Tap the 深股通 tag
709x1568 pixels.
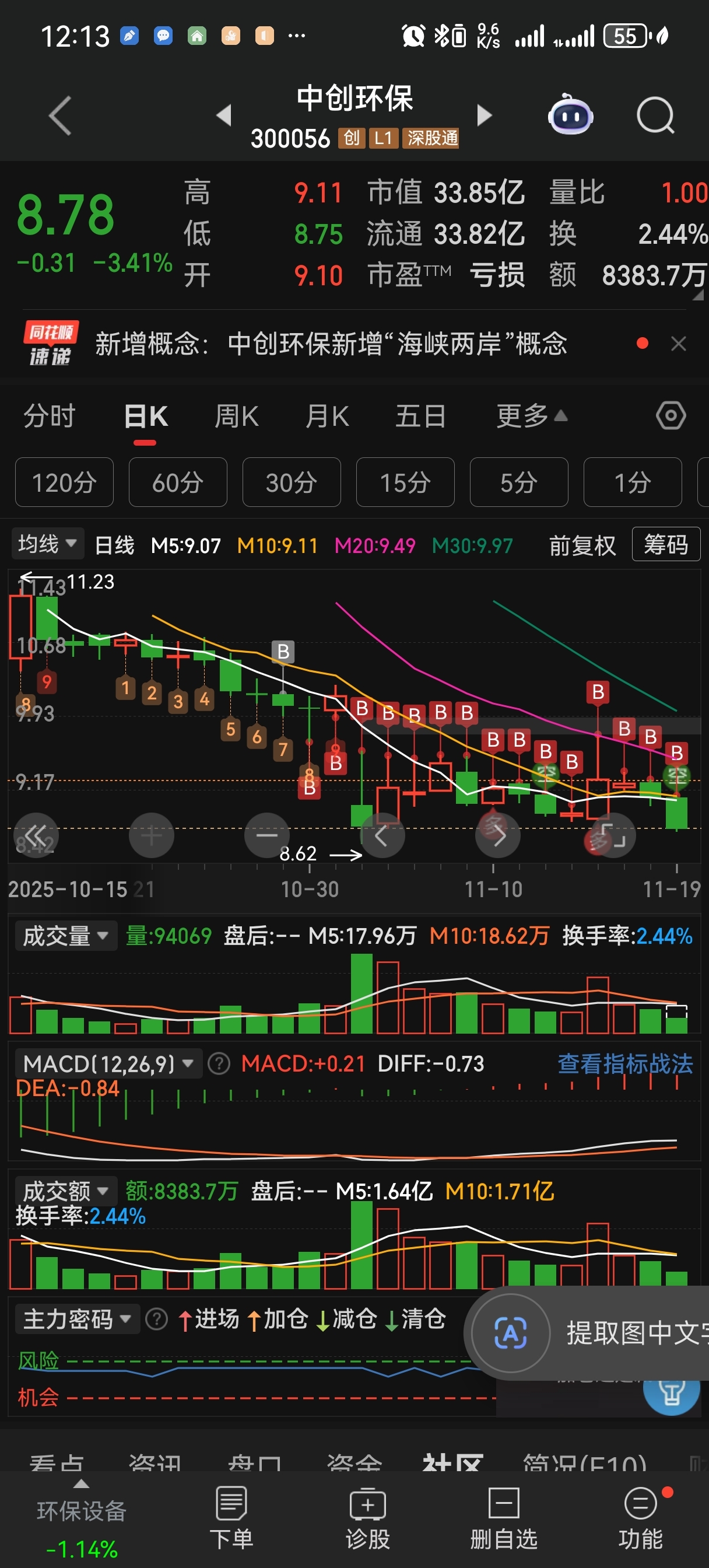click(x=432, y=138)
